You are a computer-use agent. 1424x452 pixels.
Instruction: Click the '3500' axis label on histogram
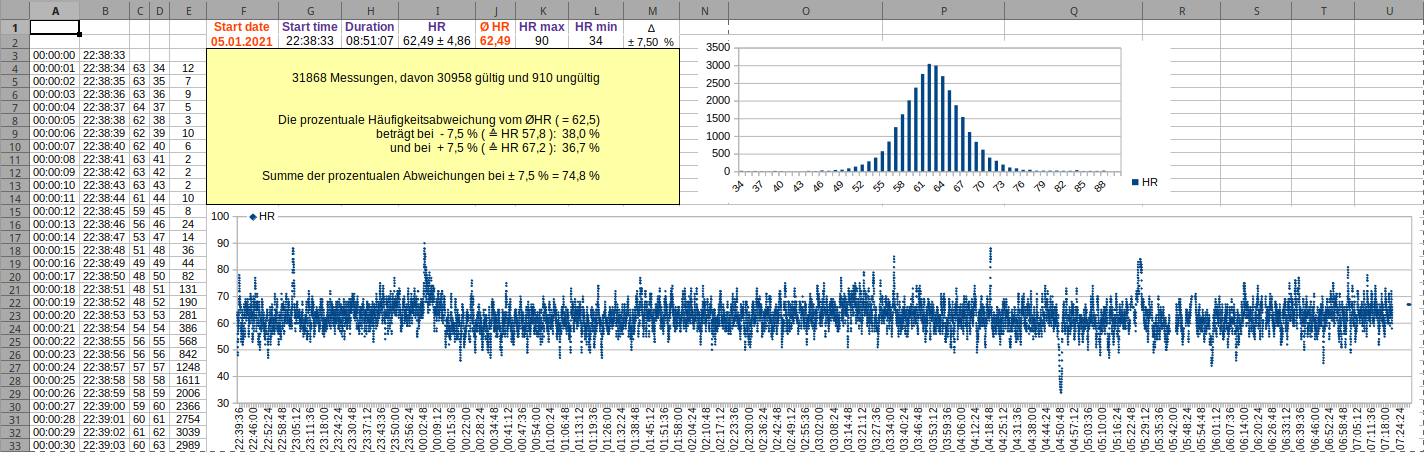pos(717,46)
